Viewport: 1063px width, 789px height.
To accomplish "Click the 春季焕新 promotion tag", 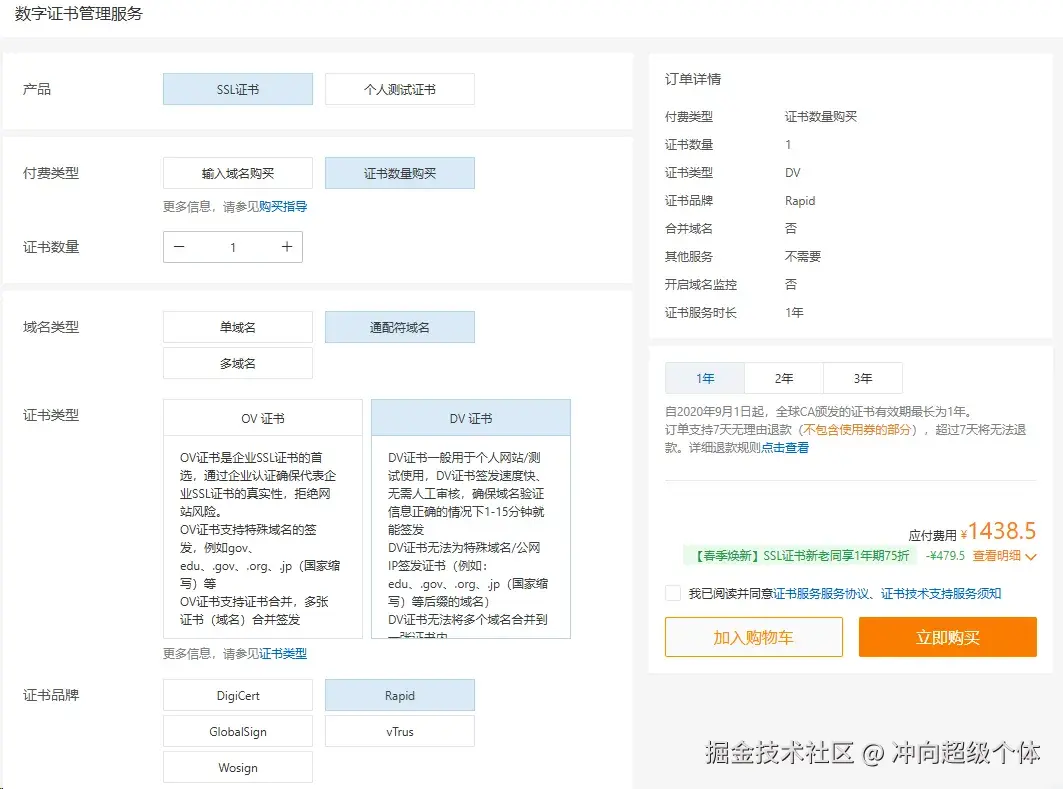I will [x=801, y=556].
